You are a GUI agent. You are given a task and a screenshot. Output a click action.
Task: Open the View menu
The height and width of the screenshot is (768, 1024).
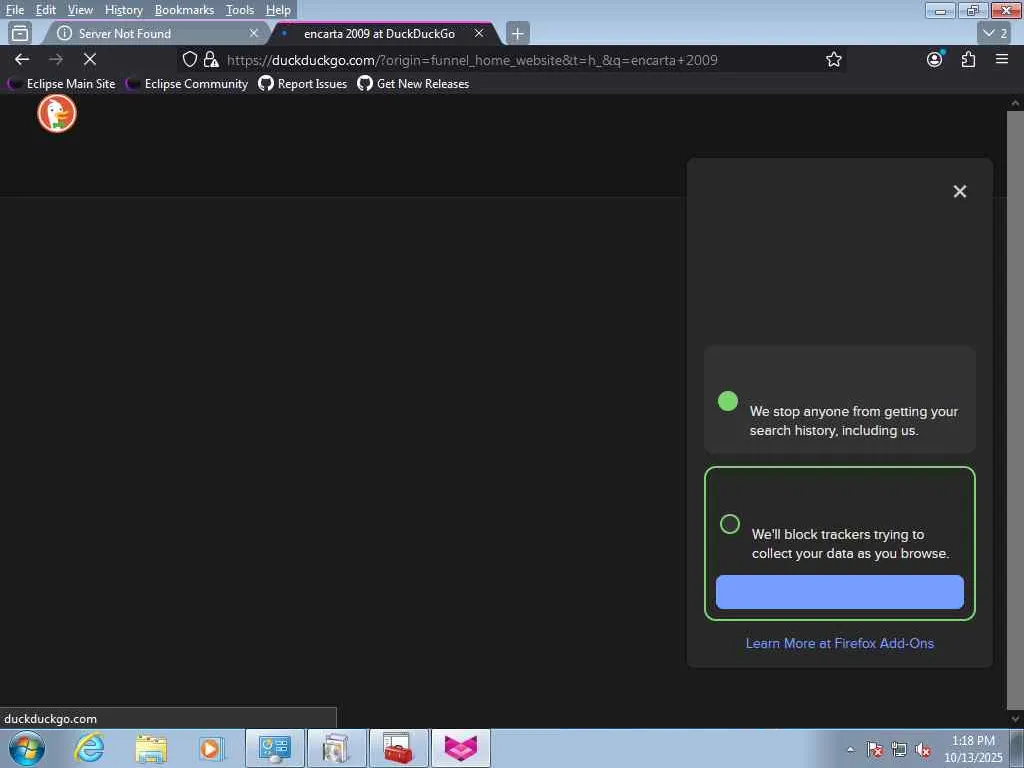80,10
